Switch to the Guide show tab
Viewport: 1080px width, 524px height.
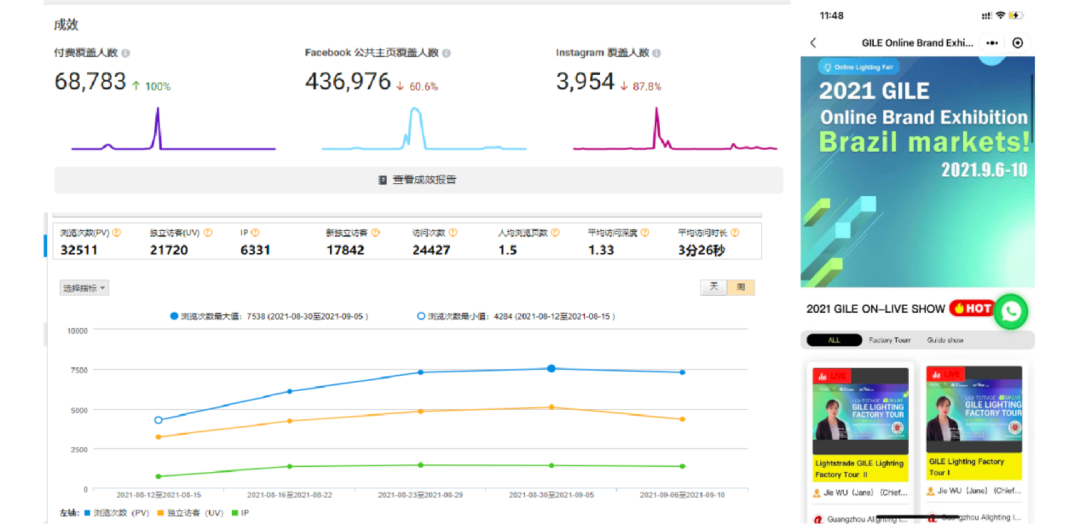945,340
